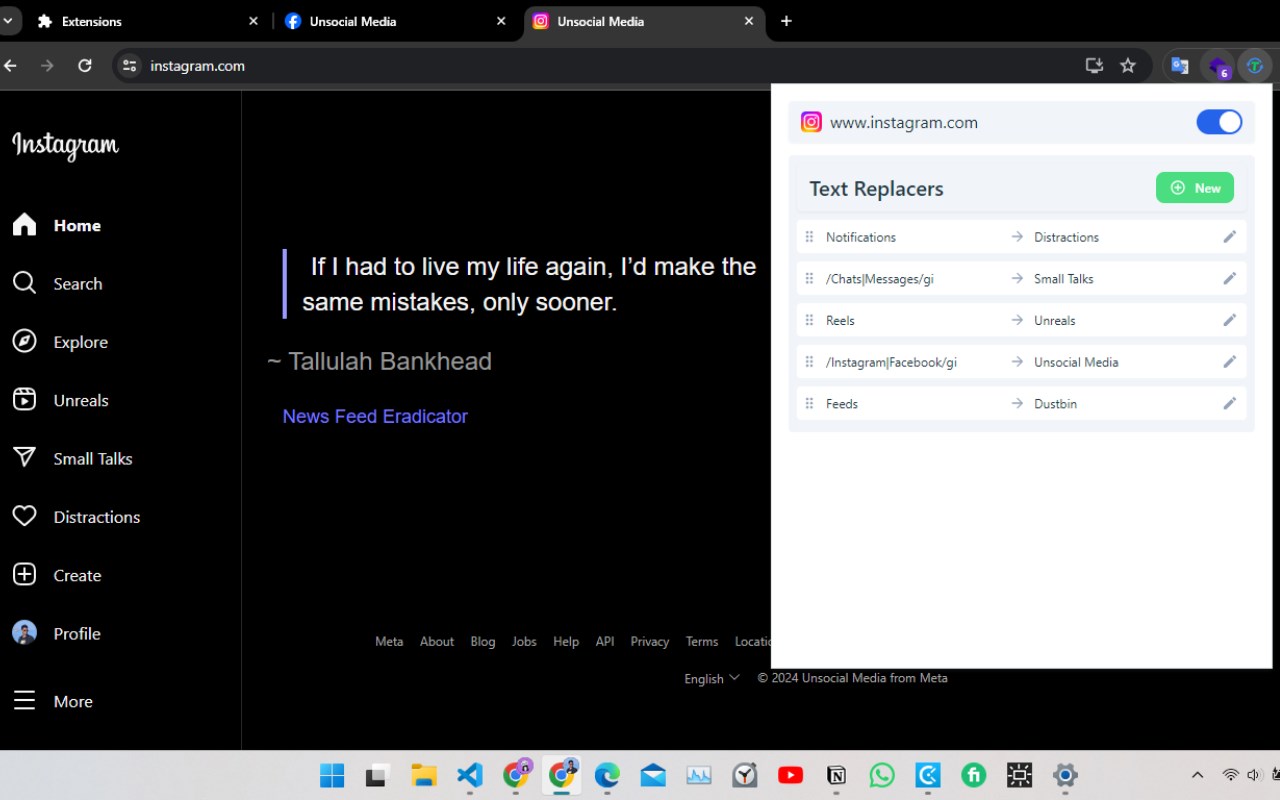
Task: Install the Instagram app from address bar
Action: tap(1094, 66)
